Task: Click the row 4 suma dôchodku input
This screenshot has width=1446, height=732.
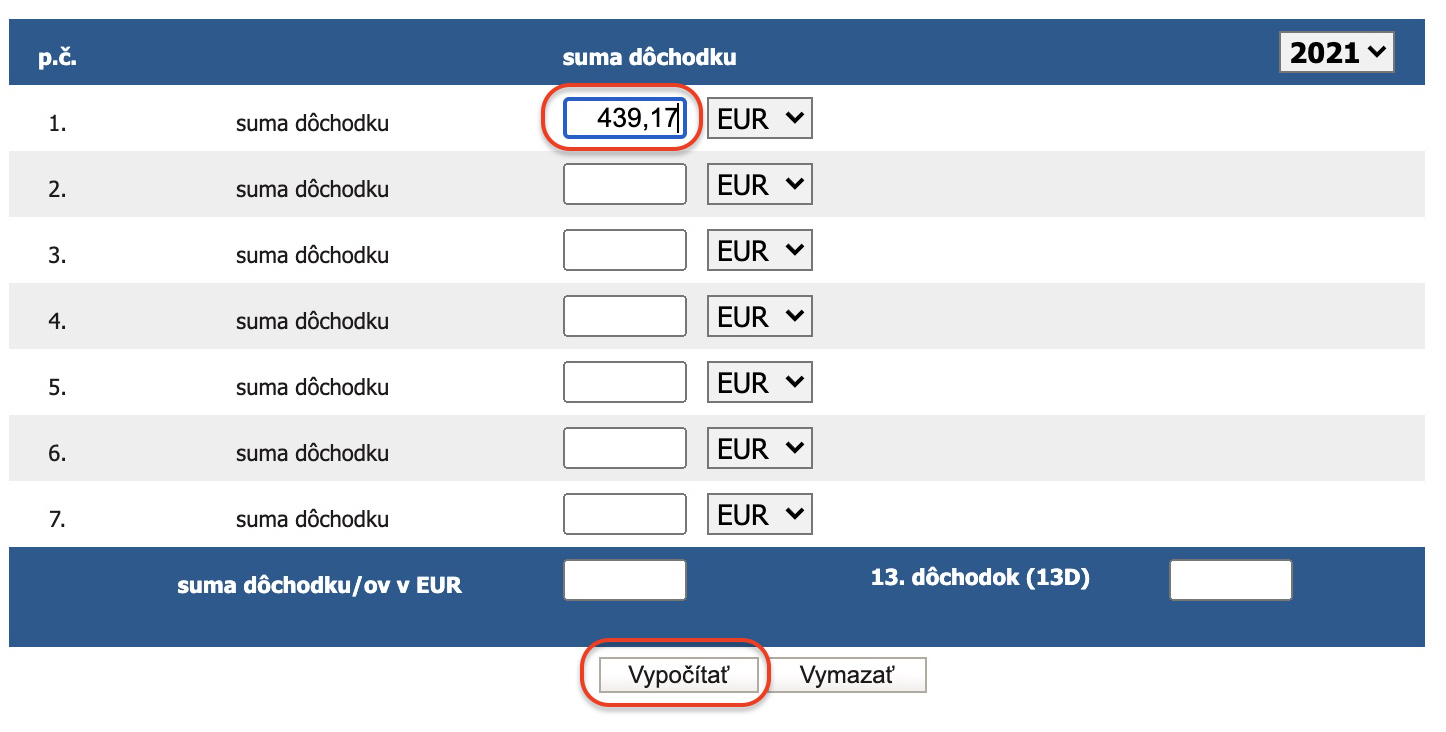Action: [x=625, y=317]
